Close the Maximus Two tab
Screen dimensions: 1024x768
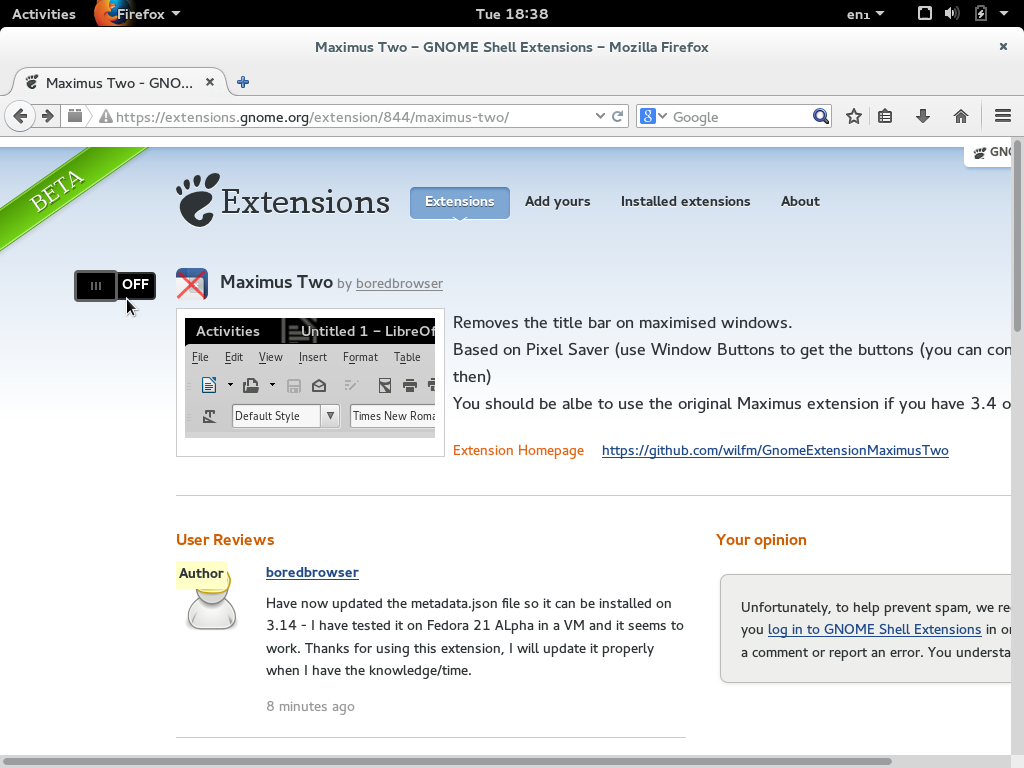(x=210, y=82)
